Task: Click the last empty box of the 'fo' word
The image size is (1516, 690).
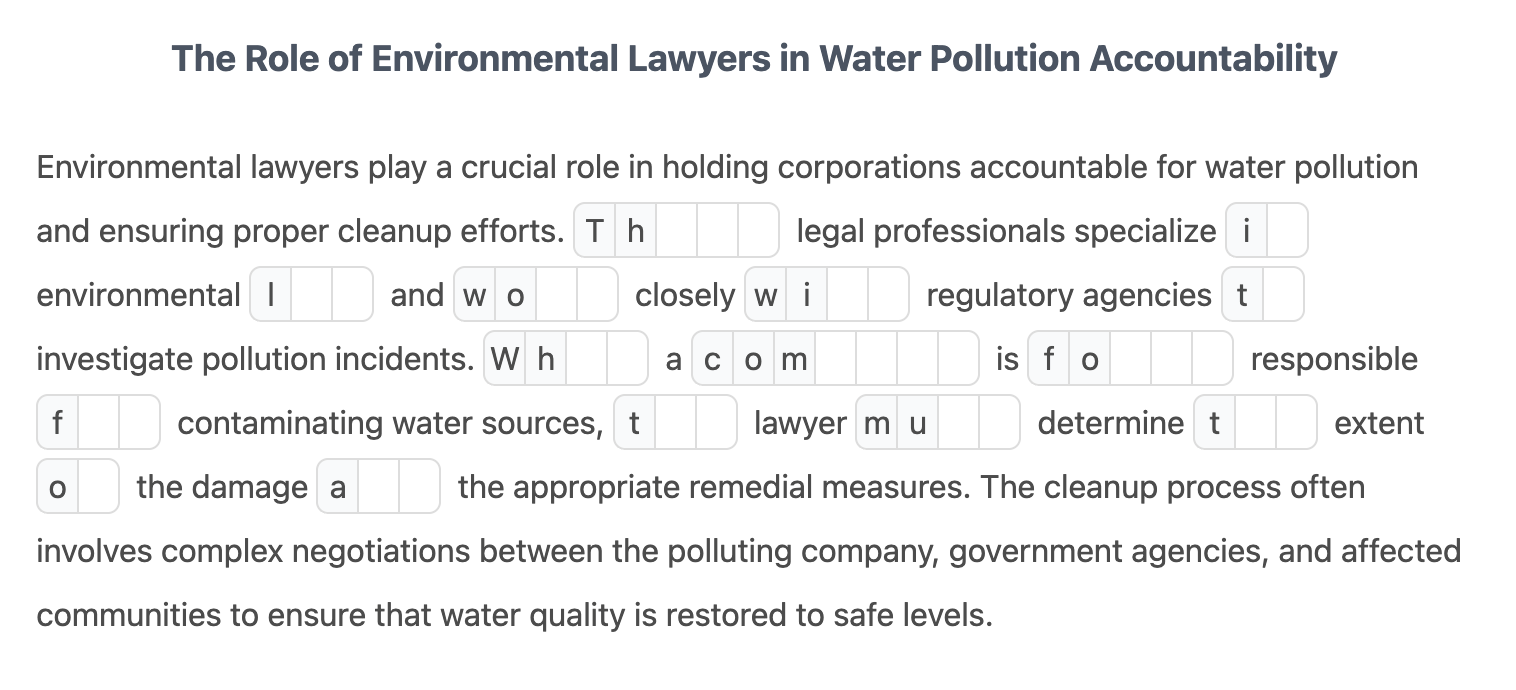Action: (1212, 359)
